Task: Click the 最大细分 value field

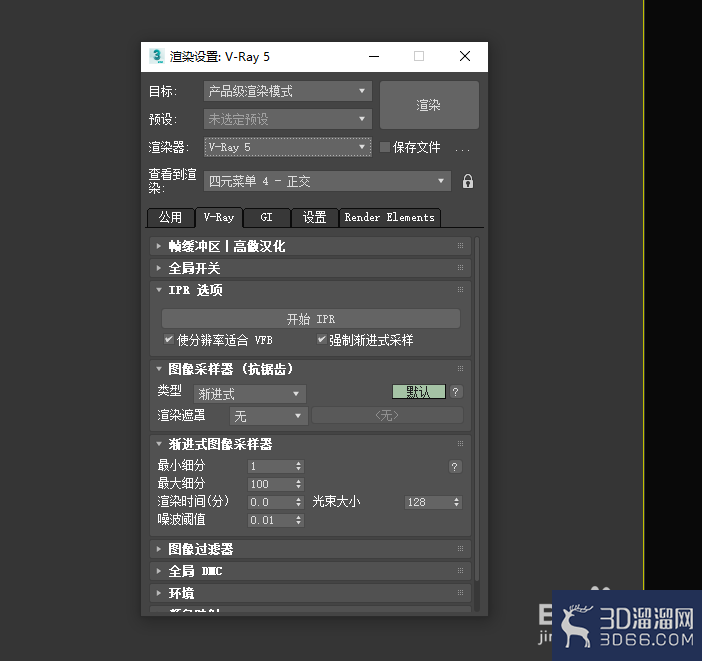Action: 271,484
